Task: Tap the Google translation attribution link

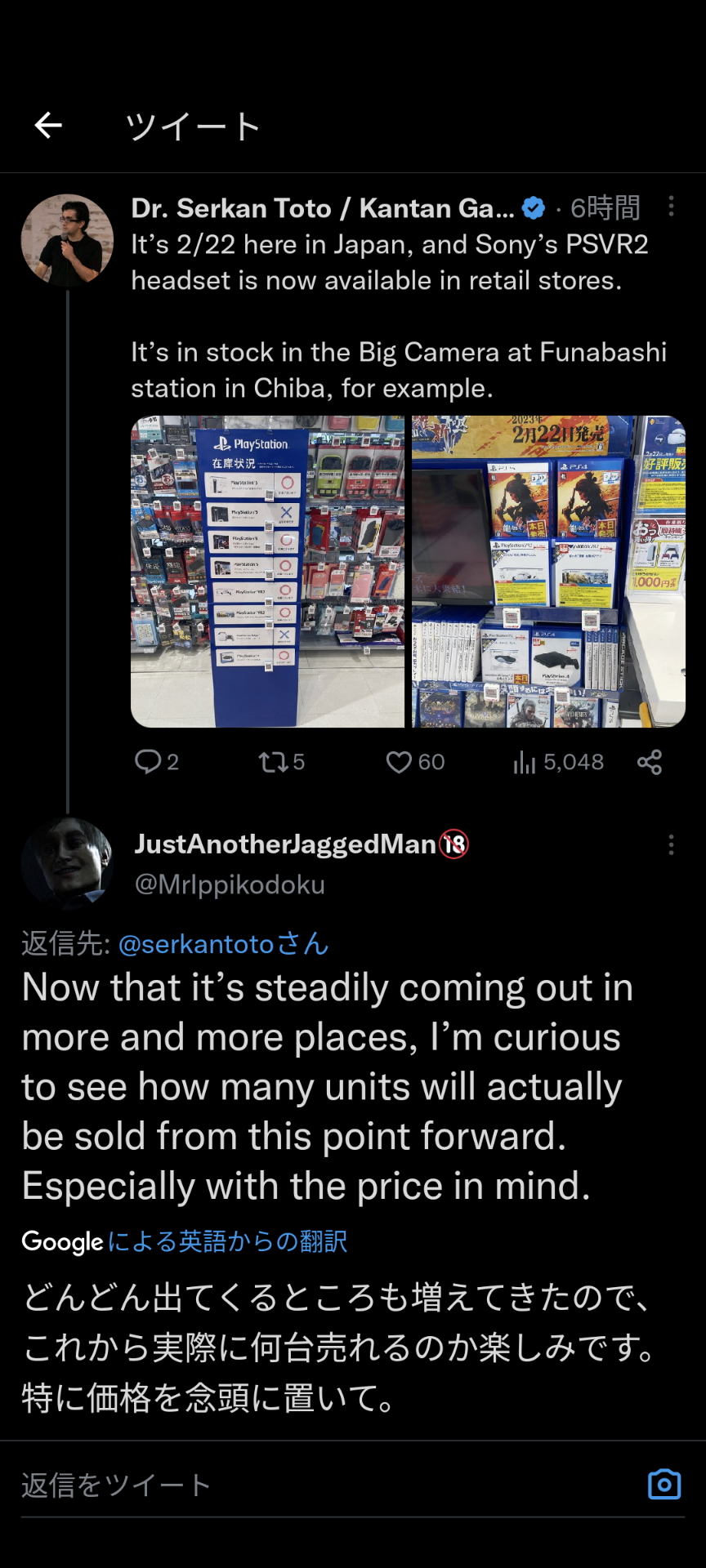Action: 185,1241
